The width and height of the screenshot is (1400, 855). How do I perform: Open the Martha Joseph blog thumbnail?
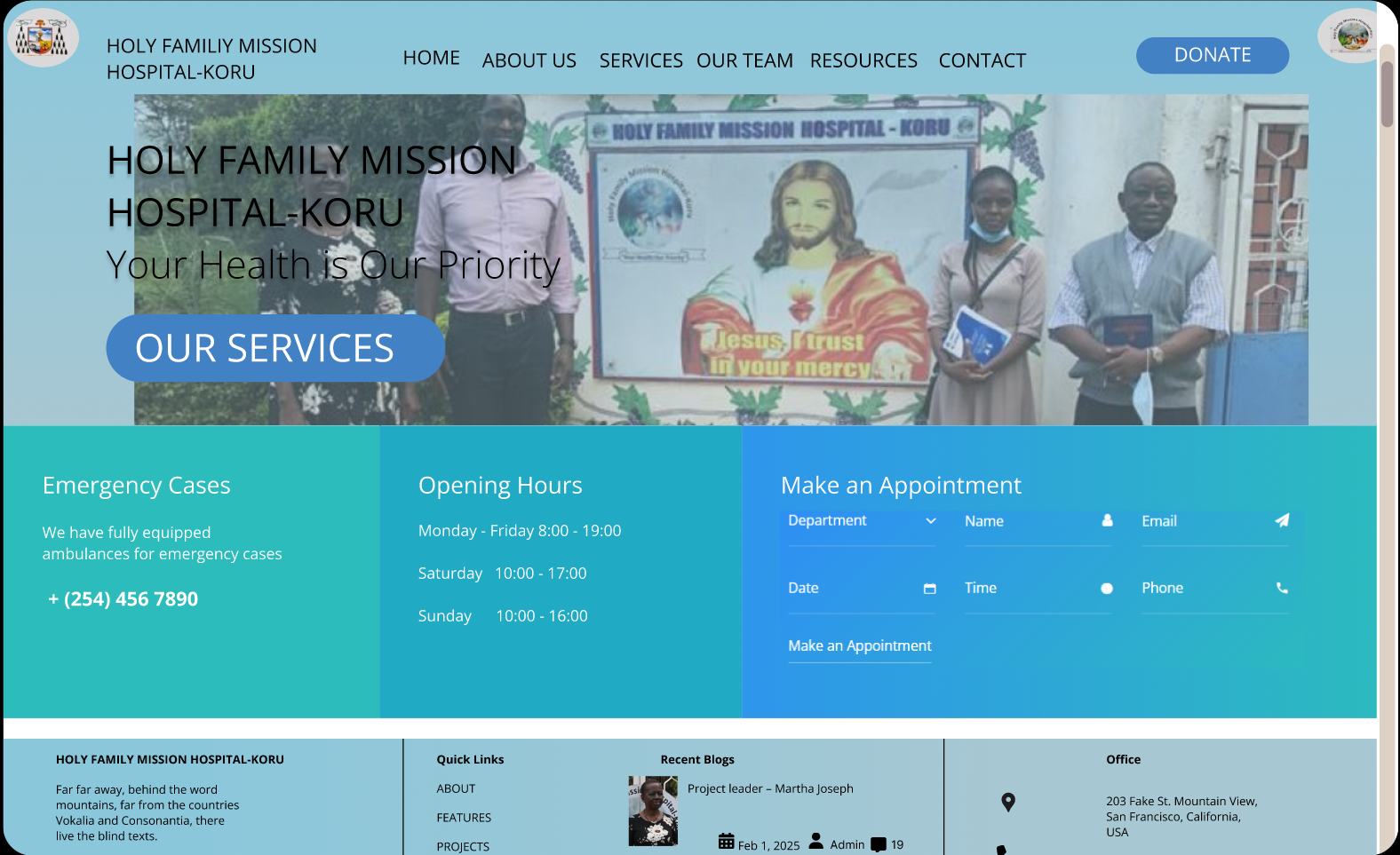coord(653,811)
